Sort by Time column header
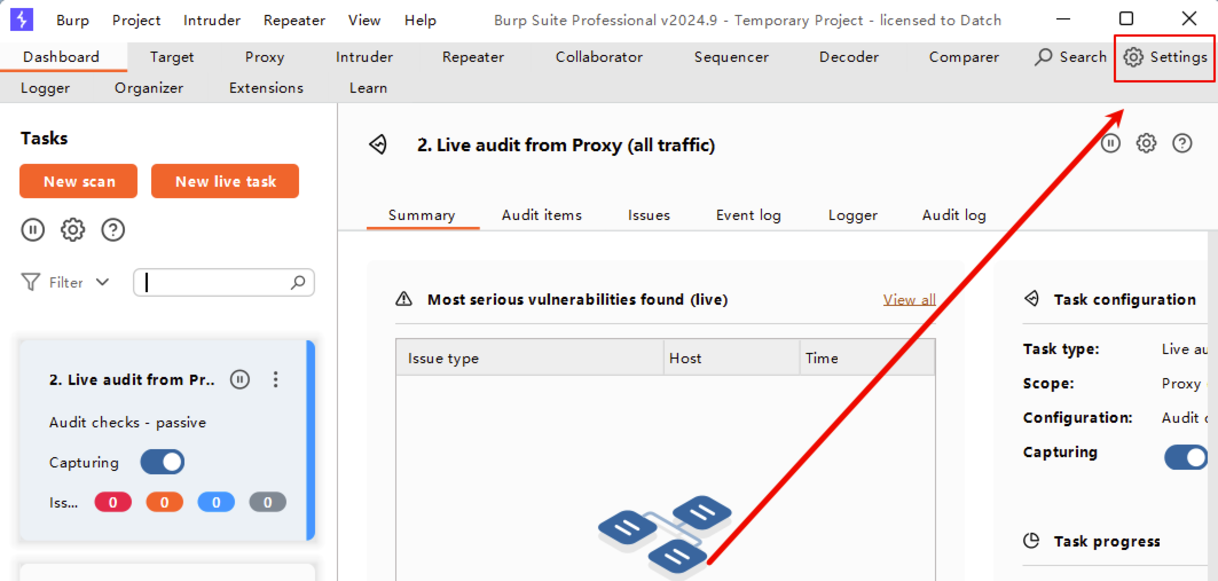1218x581 pixels. click(x=868, y=358)
